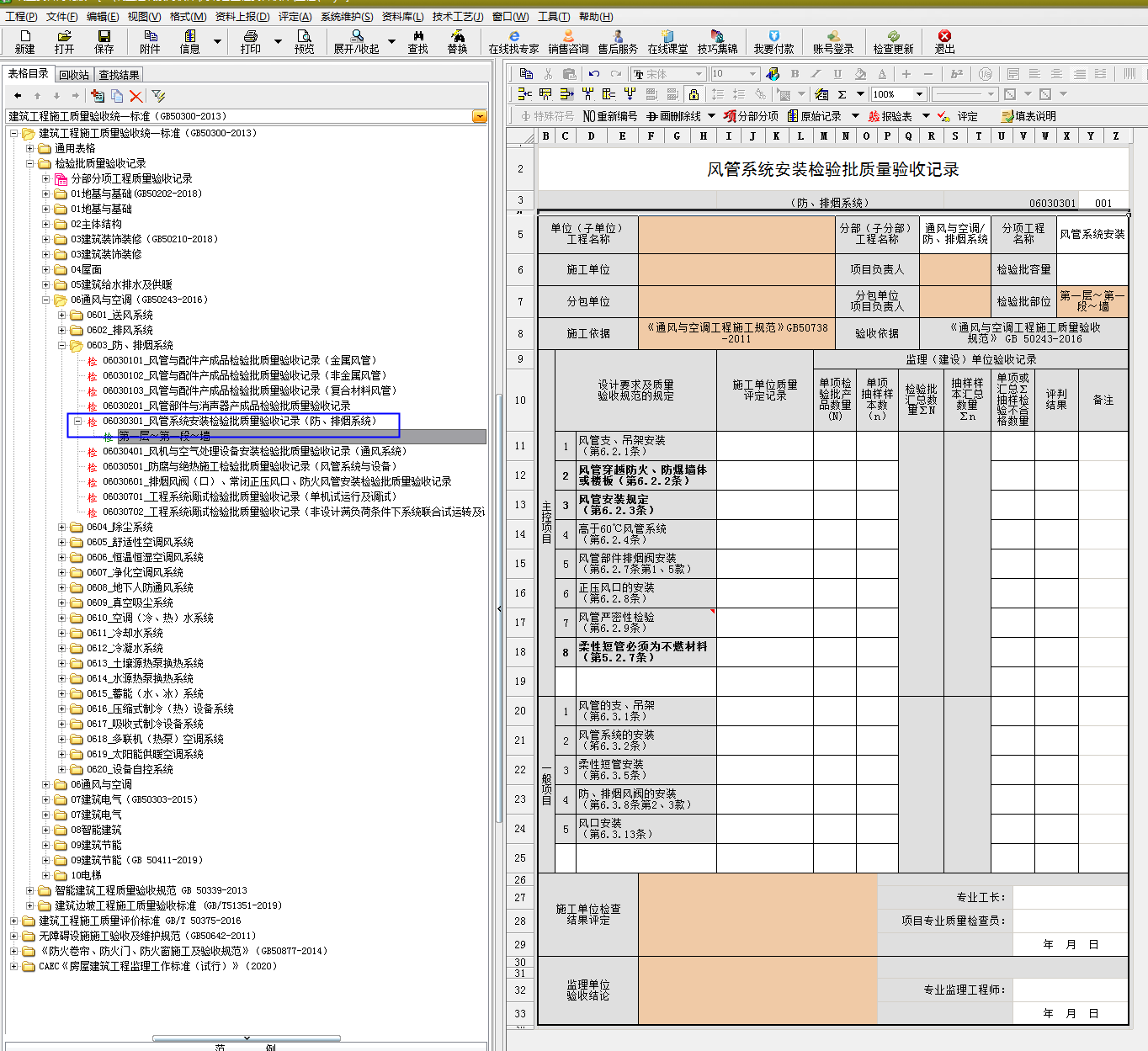Viewport: 1148px width, 1051px height.
Task: Expand the 通用表格 folder
Action: tap(30, 148)
